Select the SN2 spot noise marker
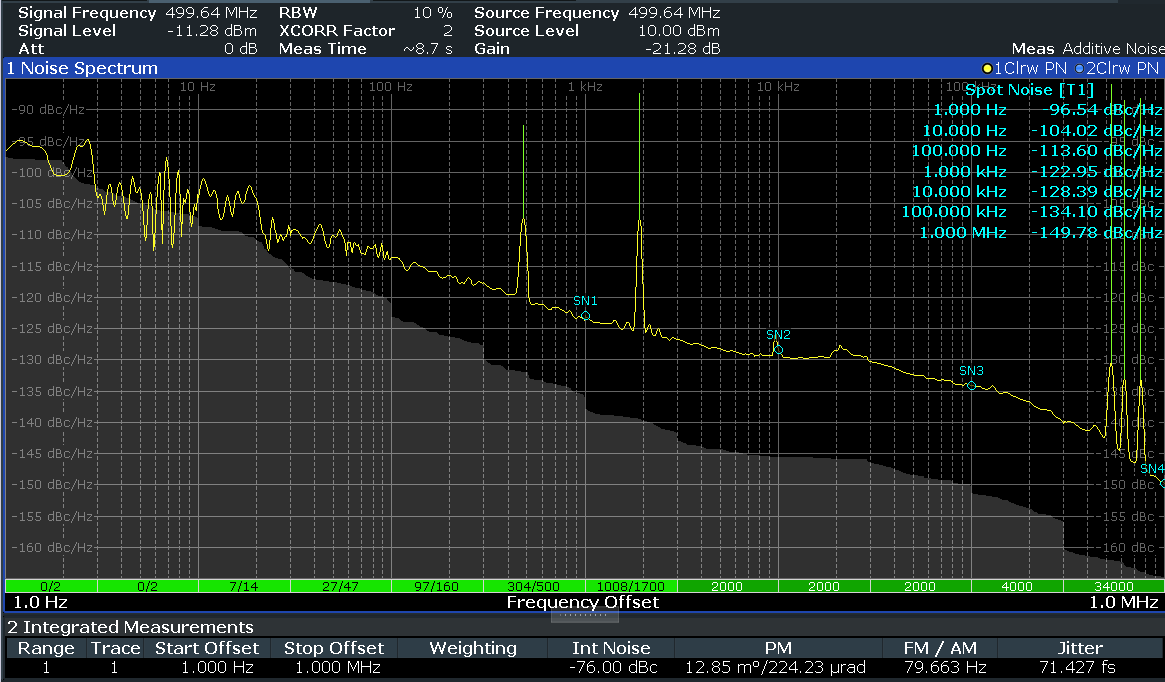 click(778, 349)
